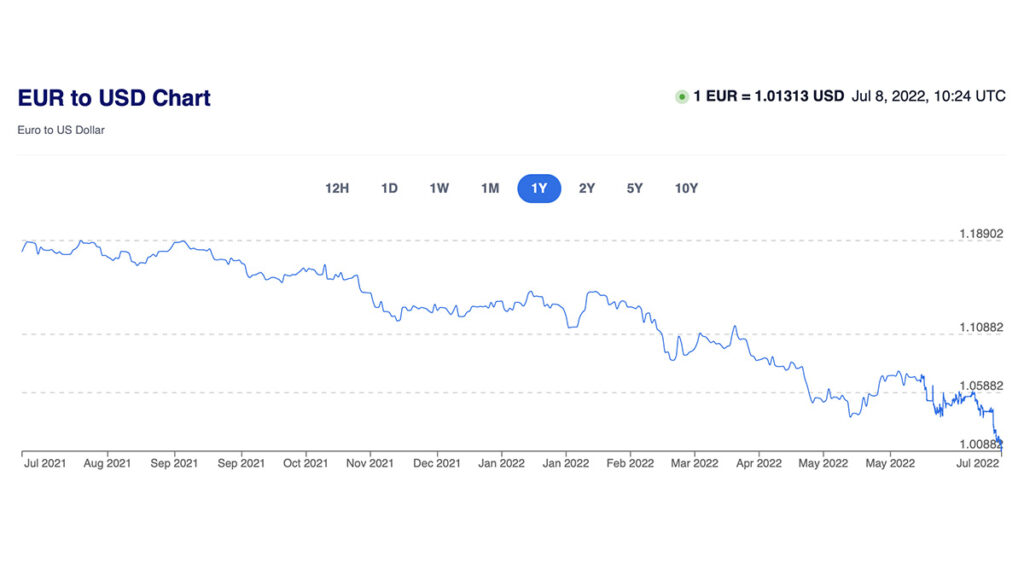The height and width of the screenshot is (563, 1024).
Task: Click the Euro to US Dollar subtitle
Action: click(61, 130)
